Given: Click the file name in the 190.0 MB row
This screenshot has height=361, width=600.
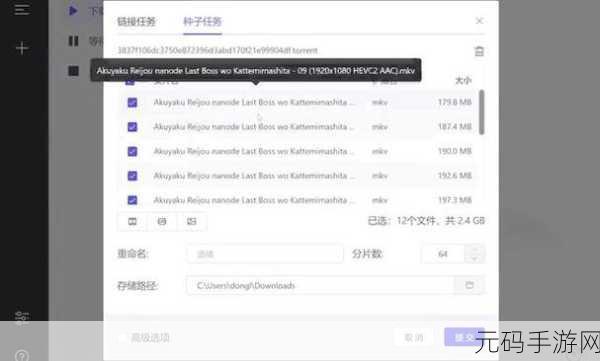Looking at the screenshot, I should [254, 151].
